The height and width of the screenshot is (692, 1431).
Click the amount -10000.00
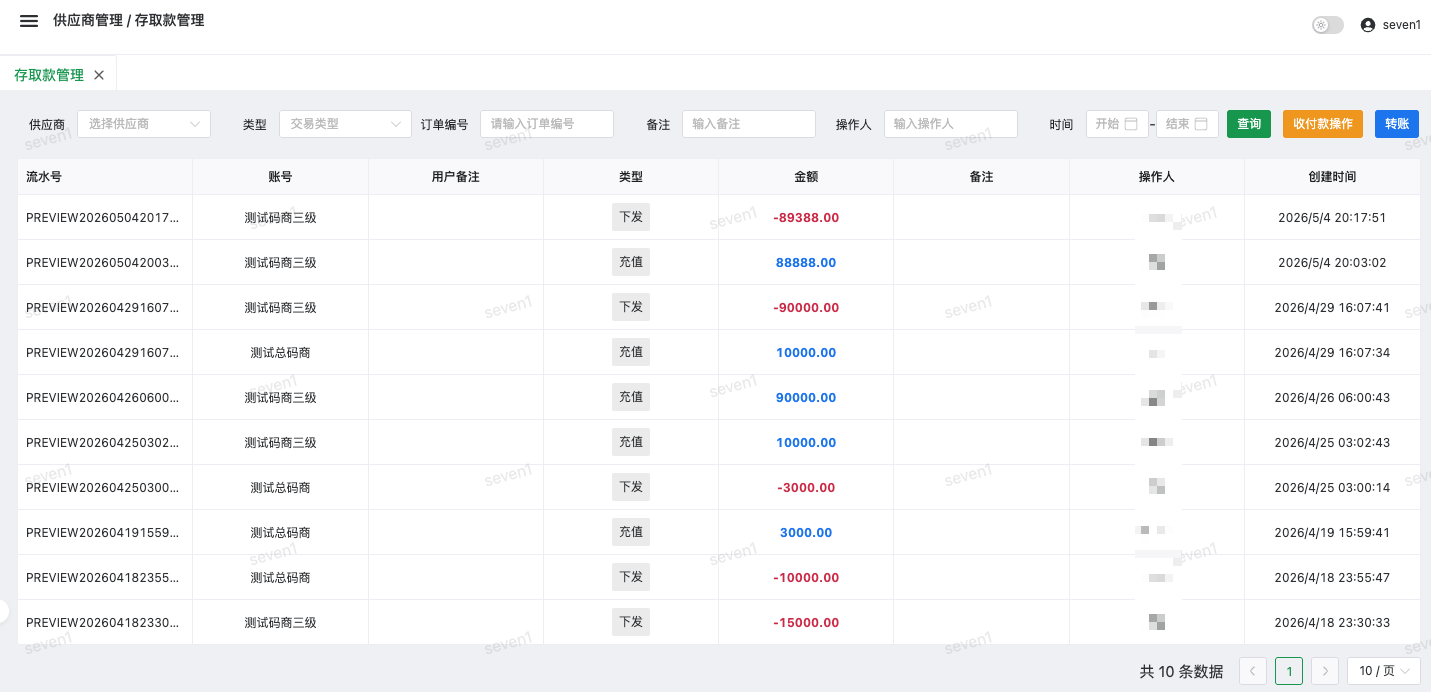click(806, 578)
